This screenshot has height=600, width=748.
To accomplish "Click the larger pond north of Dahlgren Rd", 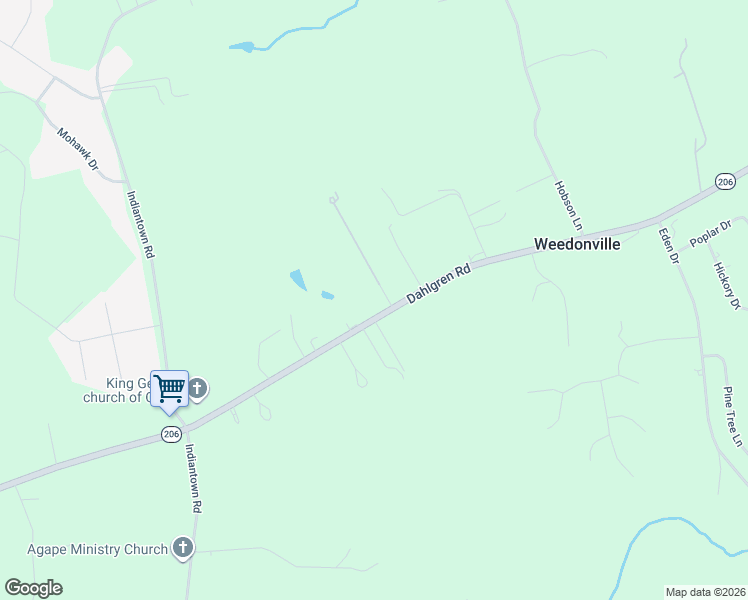I will pos(298,280).
